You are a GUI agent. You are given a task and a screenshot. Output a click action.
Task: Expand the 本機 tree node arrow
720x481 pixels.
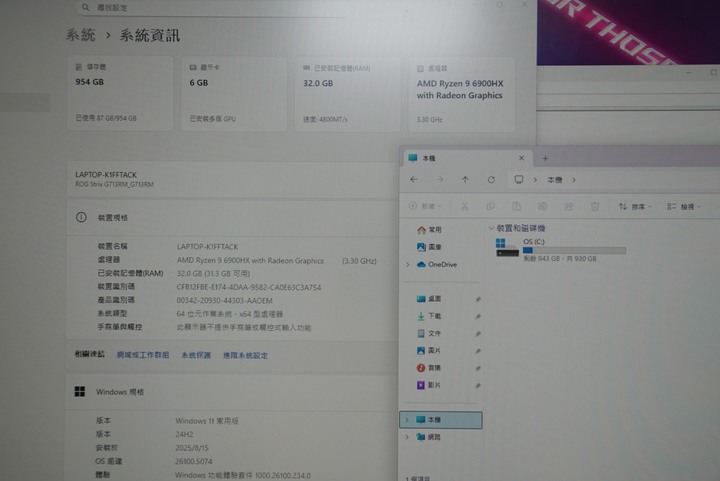click(407, 420)
